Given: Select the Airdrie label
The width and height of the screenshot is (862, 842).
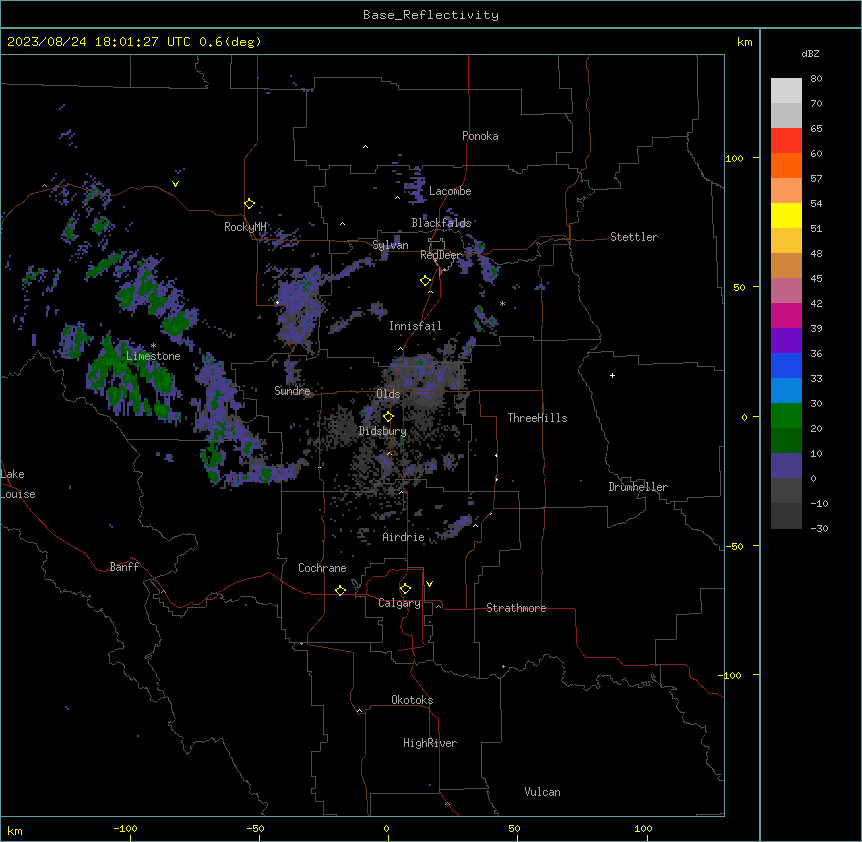Looking at the screenshot, I should (403, 537).
